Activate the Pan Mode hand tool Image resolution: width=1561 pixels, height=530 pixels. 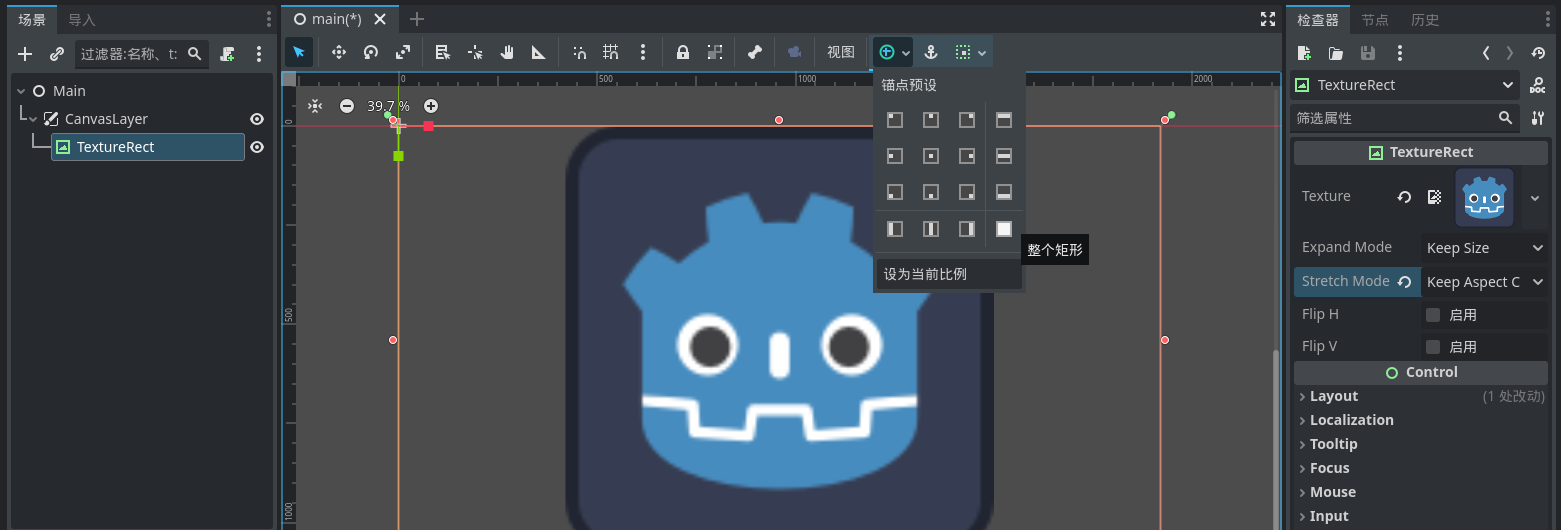pyautogui.click(x=507, y=52)
